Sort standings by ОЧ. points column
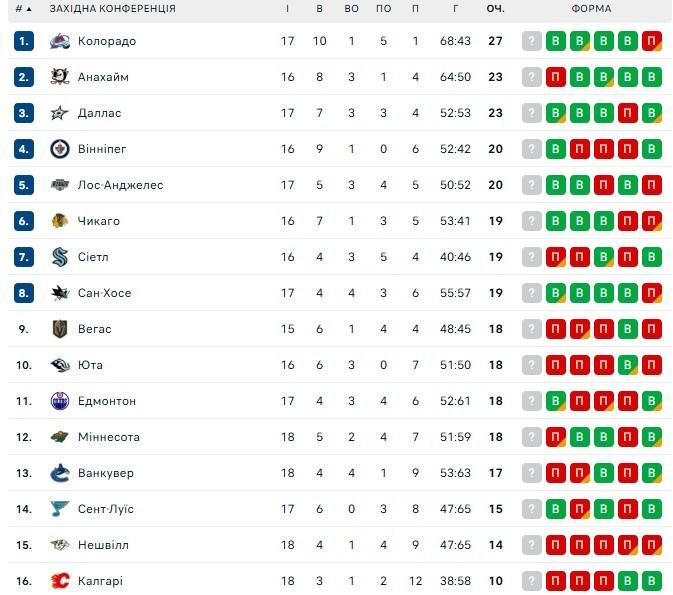The width and height of the screenshot is (673, 595). (495, 9)
